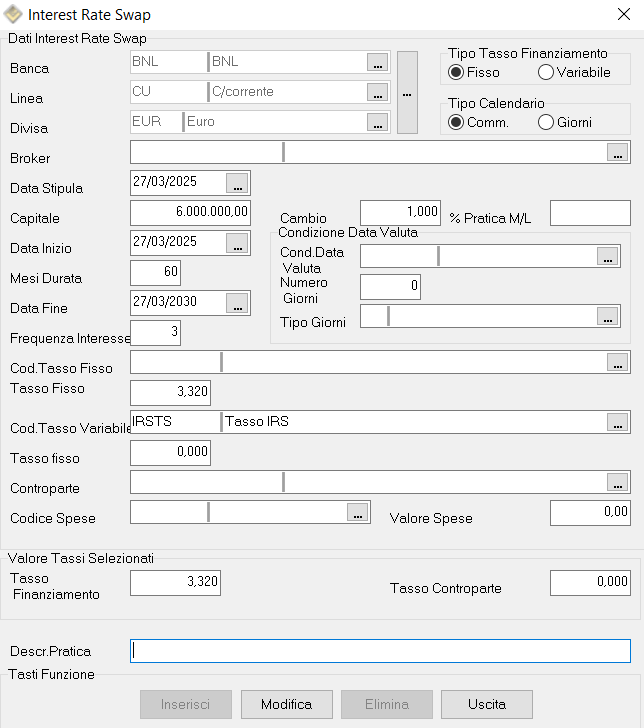644x728 pixels.
Task: Open the Banca lookup browse button
Action: click(377, 62)
